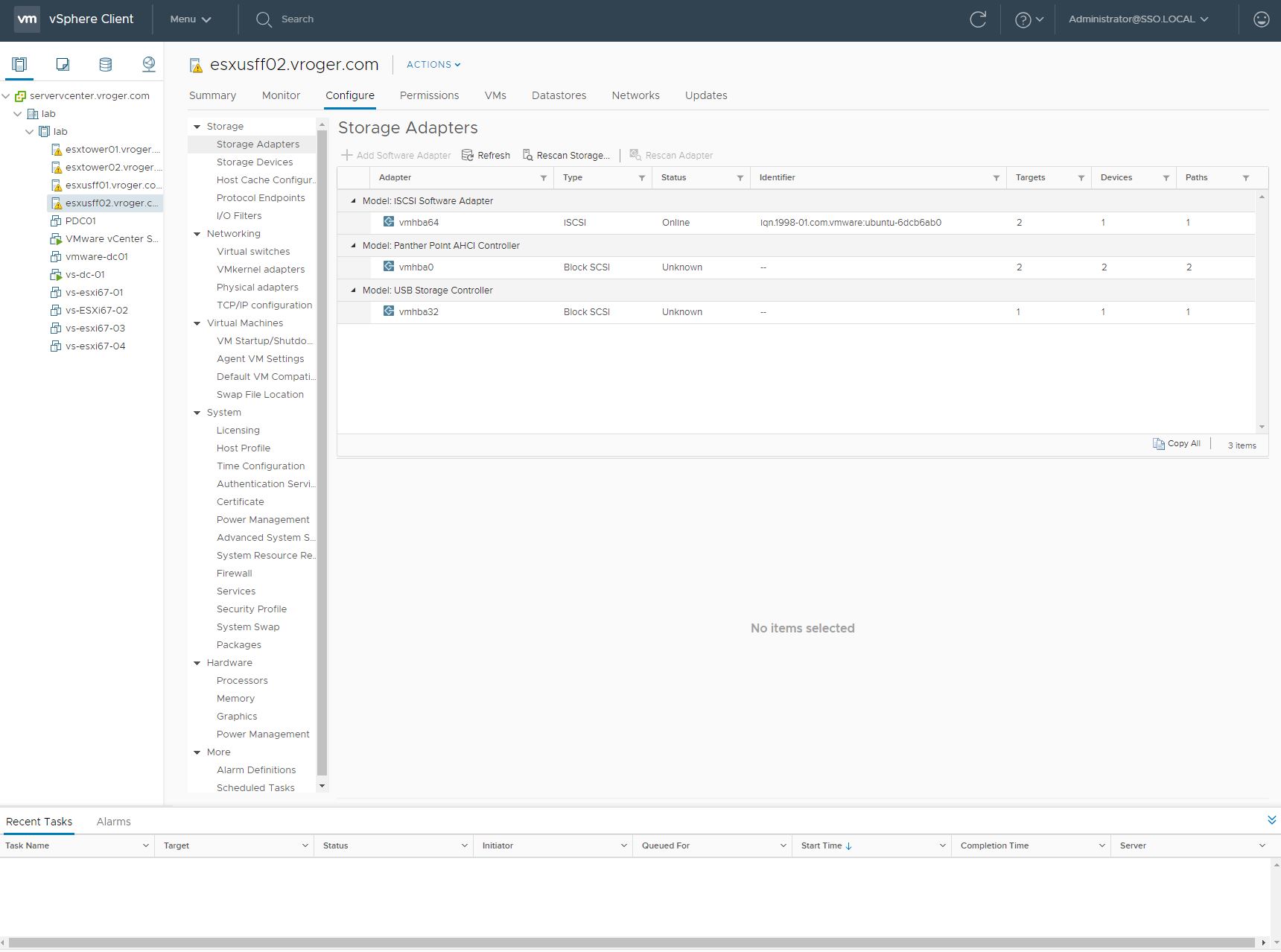This screenshot has width=1281, height=952.
Task: Switch to the Summary tab
Action: click(x=212, y=95)
